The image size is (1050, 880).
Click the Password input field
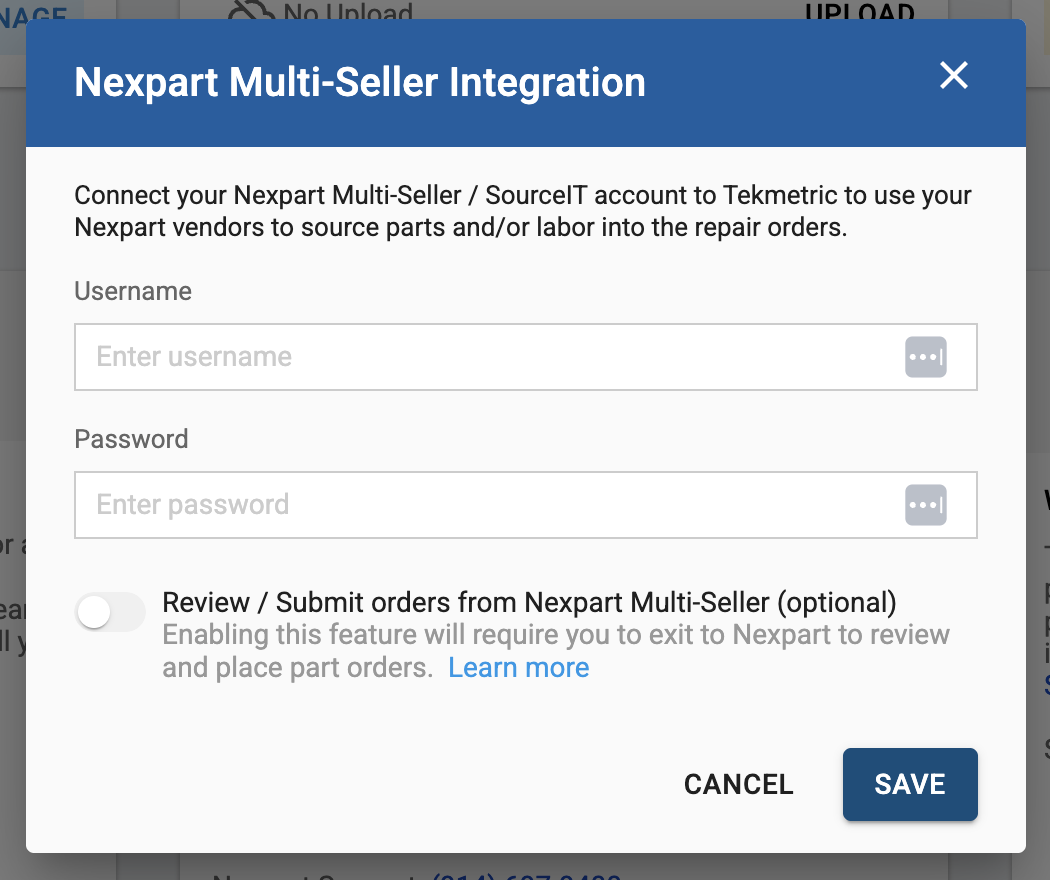(x=526, y=505)
